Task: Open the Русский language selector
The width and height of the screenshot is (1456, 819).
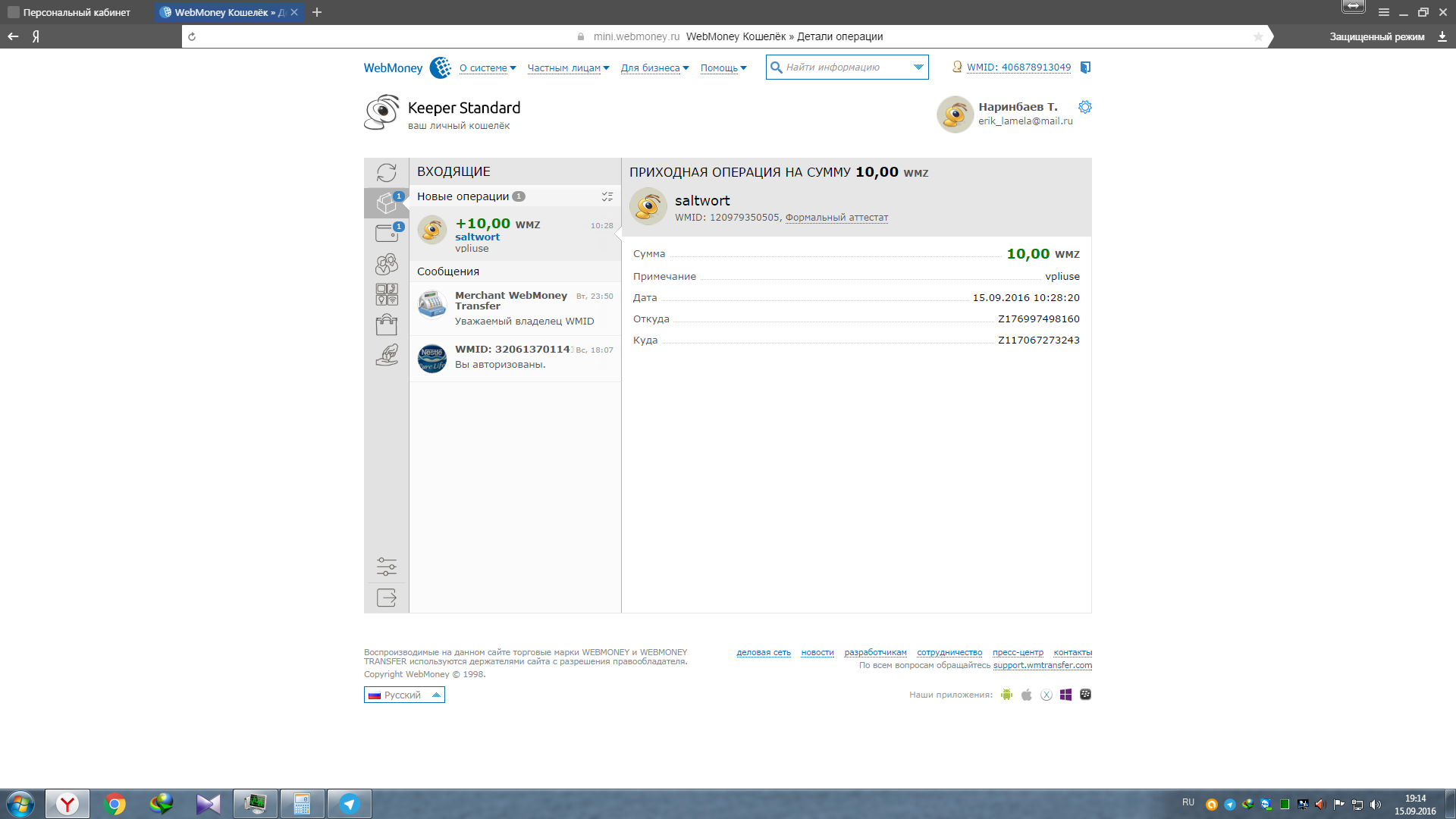Action: tap(404, 695)
